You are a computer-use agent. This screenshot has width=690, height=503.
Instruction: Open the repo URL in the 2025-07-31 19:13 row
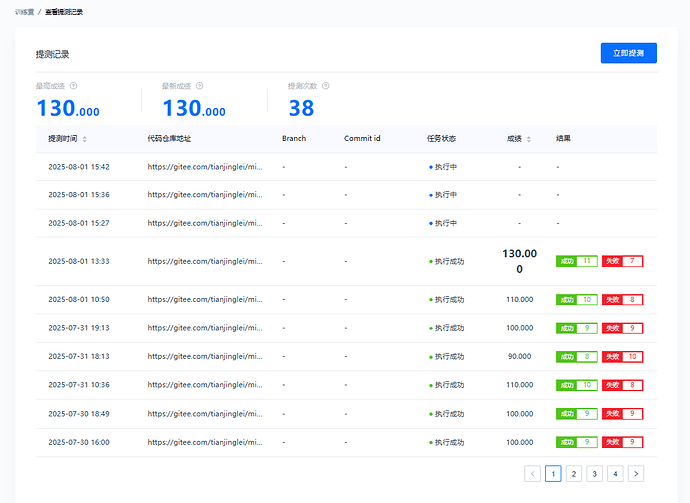[205, 328]
